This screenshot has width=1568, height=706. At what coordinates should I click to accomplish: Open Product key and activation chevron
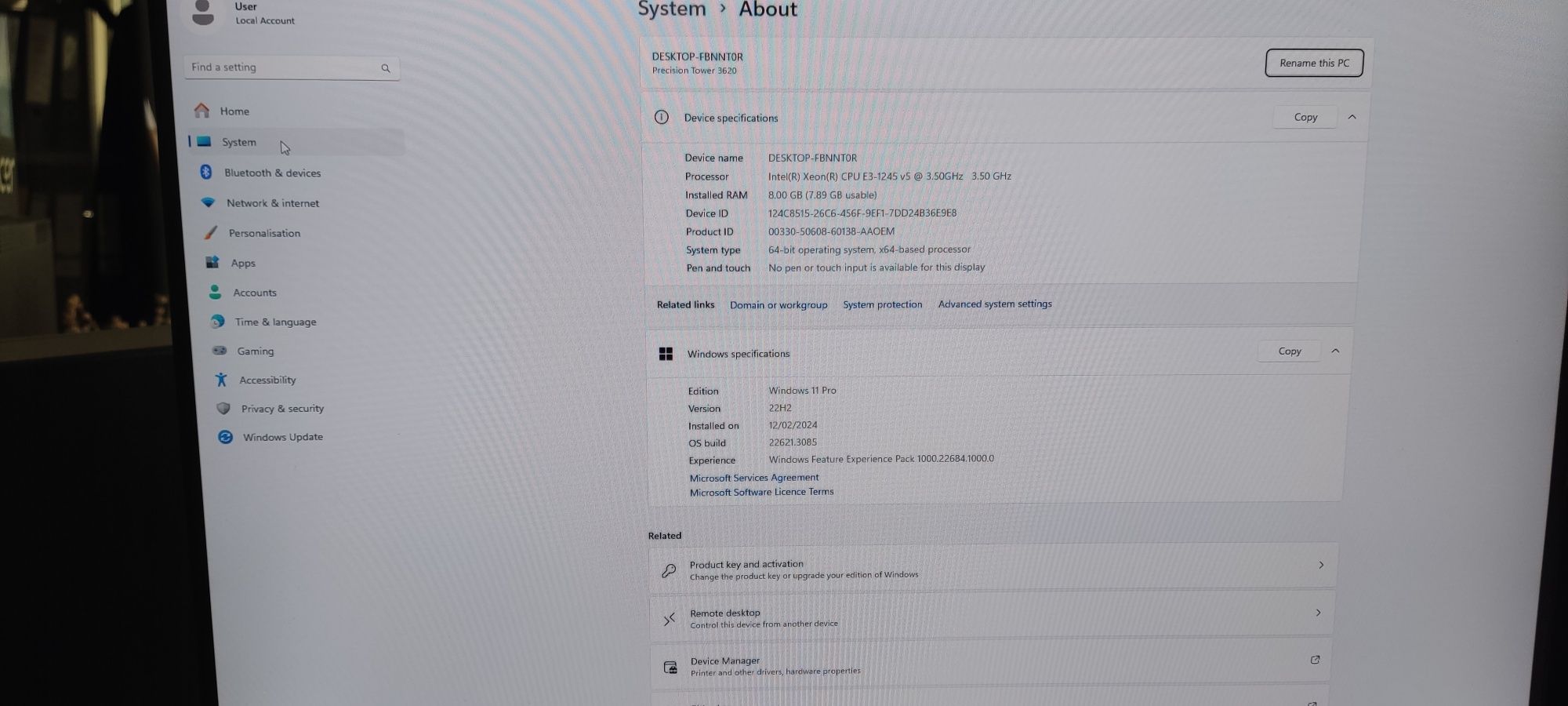tap(1321, 565)
